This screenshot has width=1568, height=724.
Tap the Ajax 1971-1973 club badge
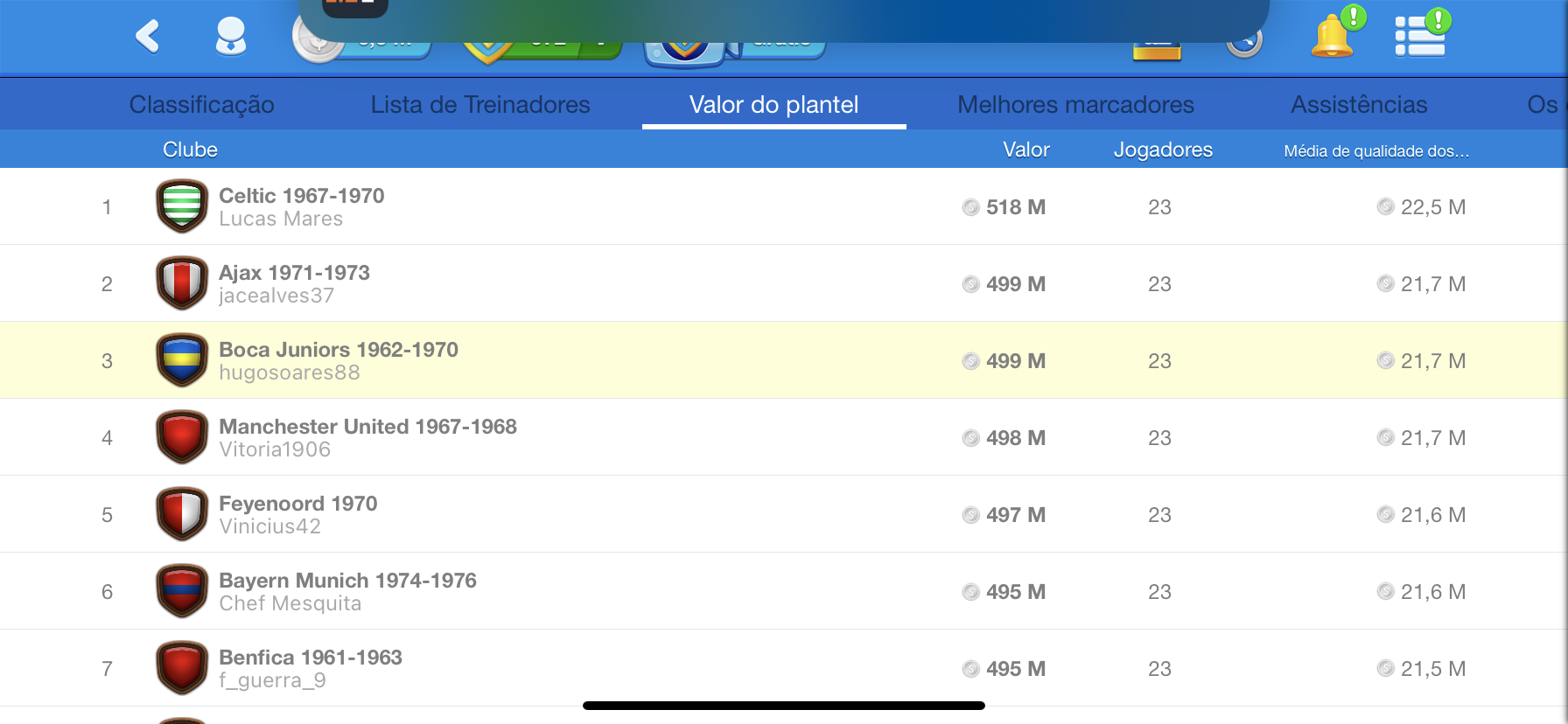182,283
